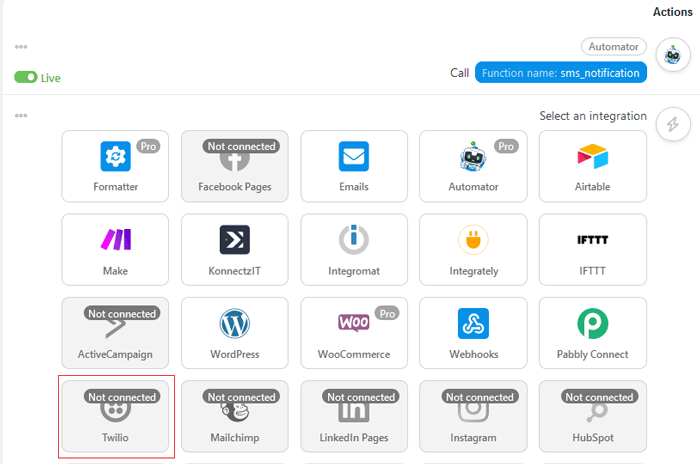The width and height of the screenshot is (700, 464).
Task: Click the Actions heading
Action: pos(672,12)
